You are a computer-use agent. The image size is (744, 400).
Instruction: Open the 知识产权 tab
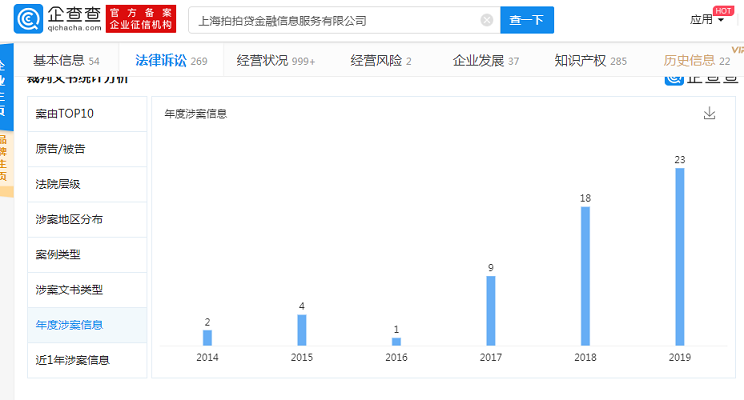click(590, 61)
